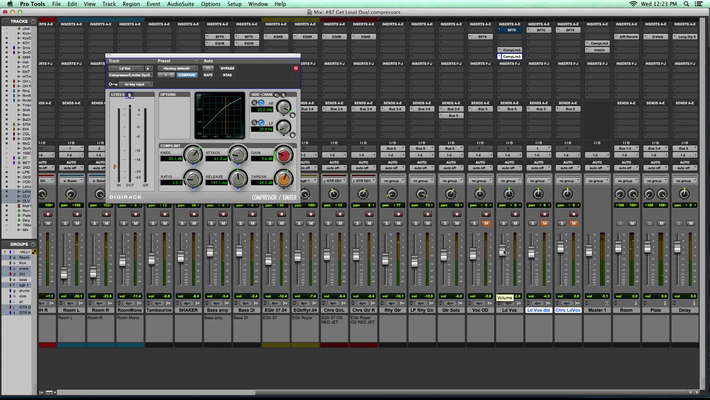The image size is (710, 400).
Task: Open the automation mode selector on Ld Vox track
Action: (509, 168)
